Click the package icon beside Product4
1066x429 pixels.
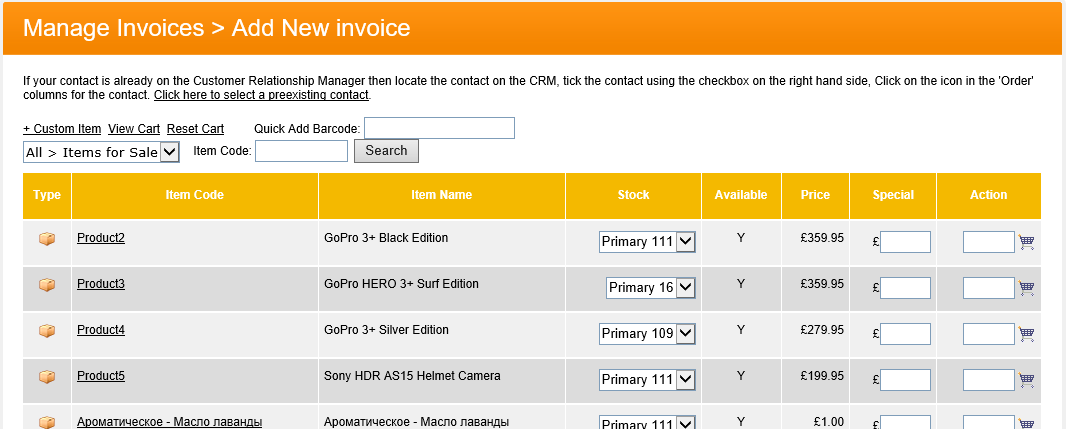click(47, 331)
